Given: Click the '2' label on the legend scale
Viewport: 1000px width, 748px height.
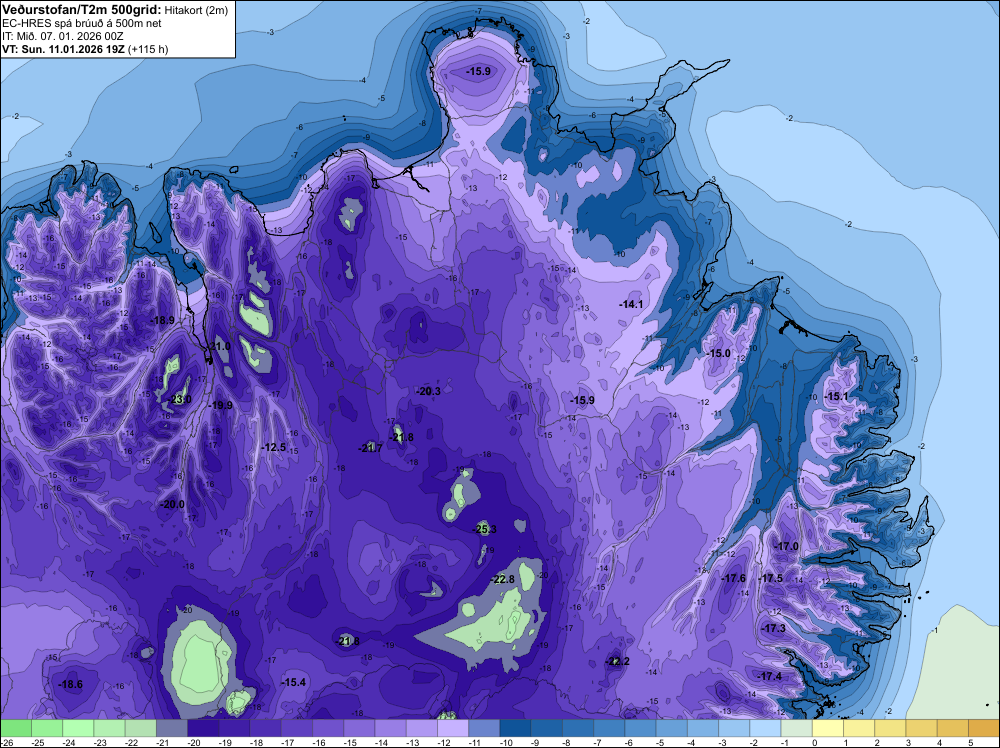Looking at the screenshot, I should pyautogui.click(x=876, y=743).
